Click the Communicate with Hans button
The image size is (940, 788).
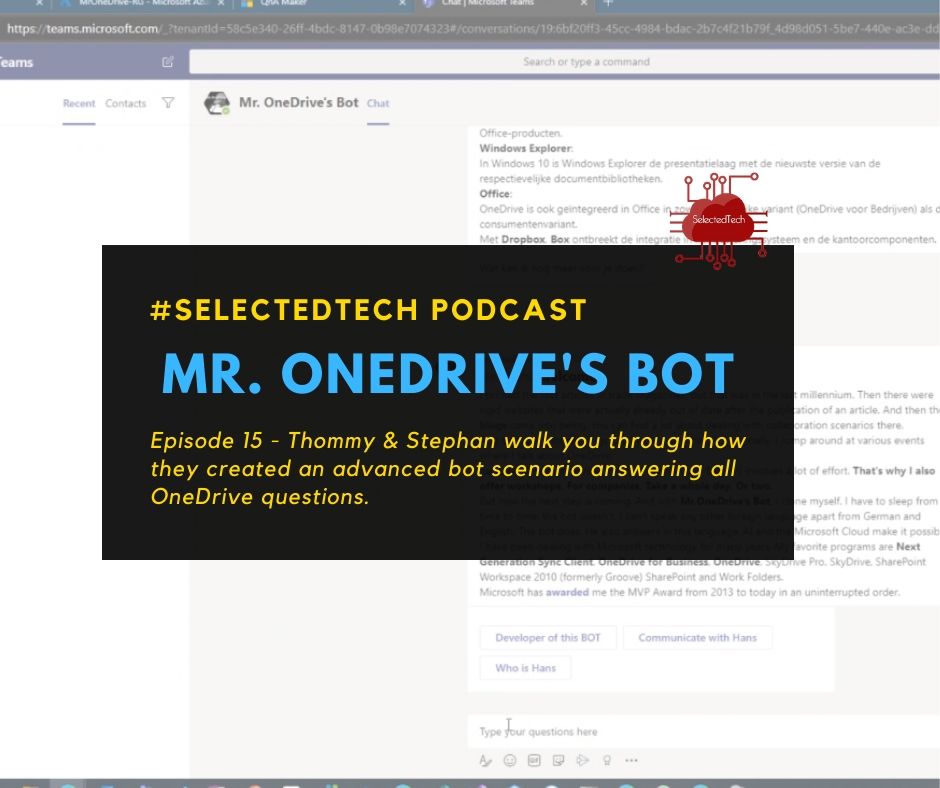pos(698,637)
